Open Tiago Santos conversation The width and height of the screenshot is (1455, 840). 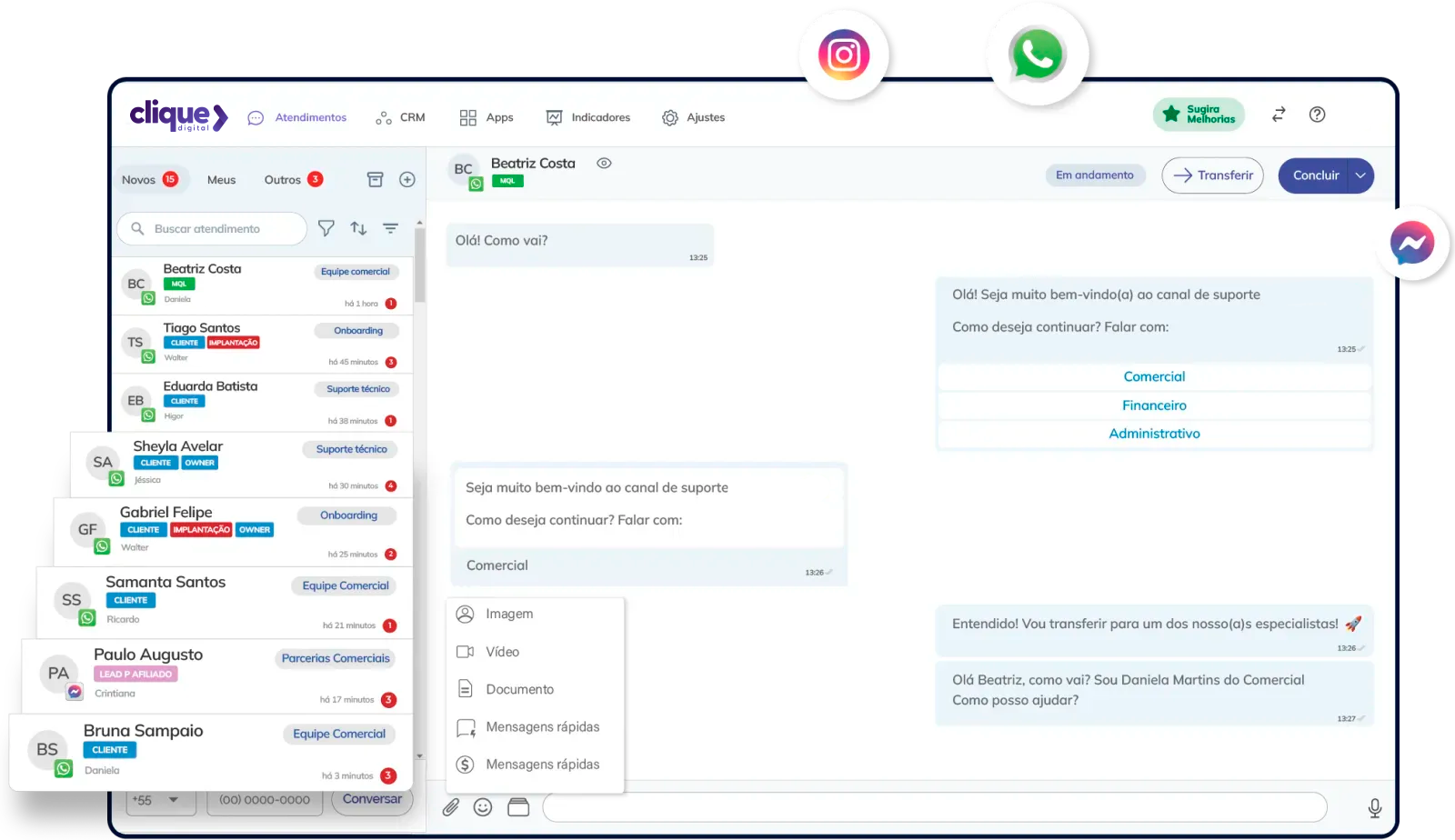[262, 344]
